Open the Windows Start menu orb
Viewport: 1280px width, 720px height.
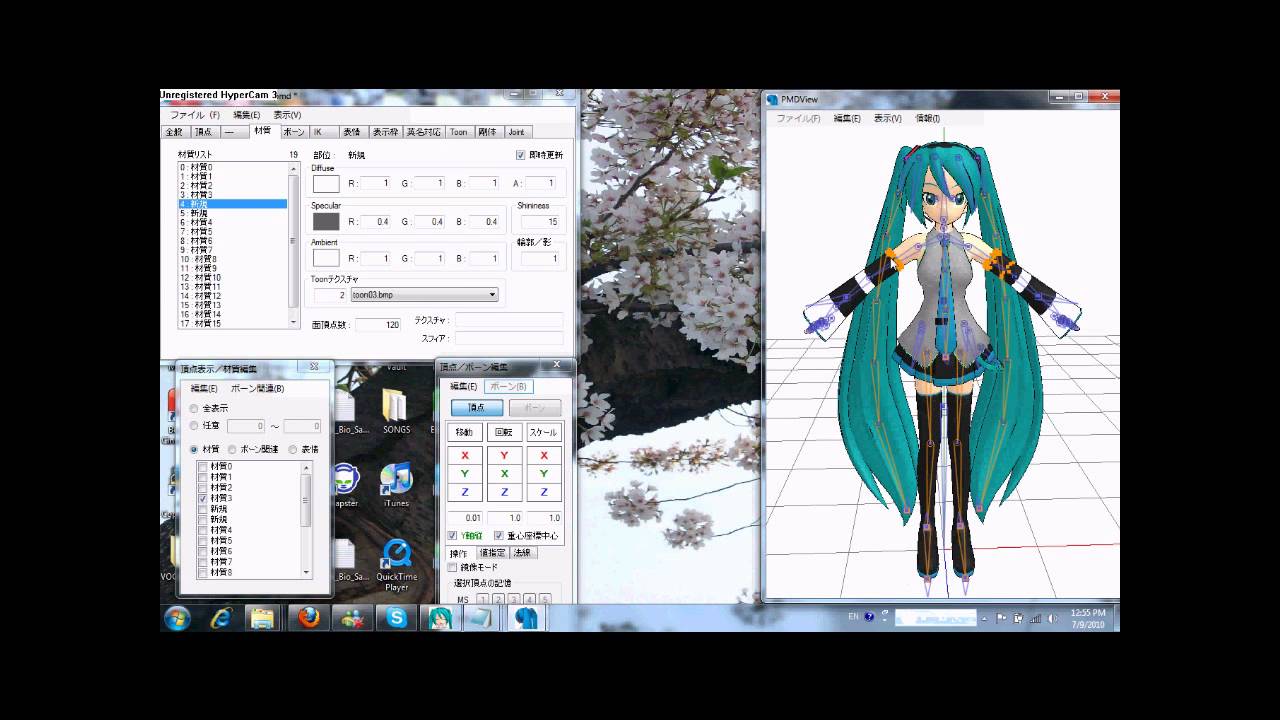(x=178, y=618)
